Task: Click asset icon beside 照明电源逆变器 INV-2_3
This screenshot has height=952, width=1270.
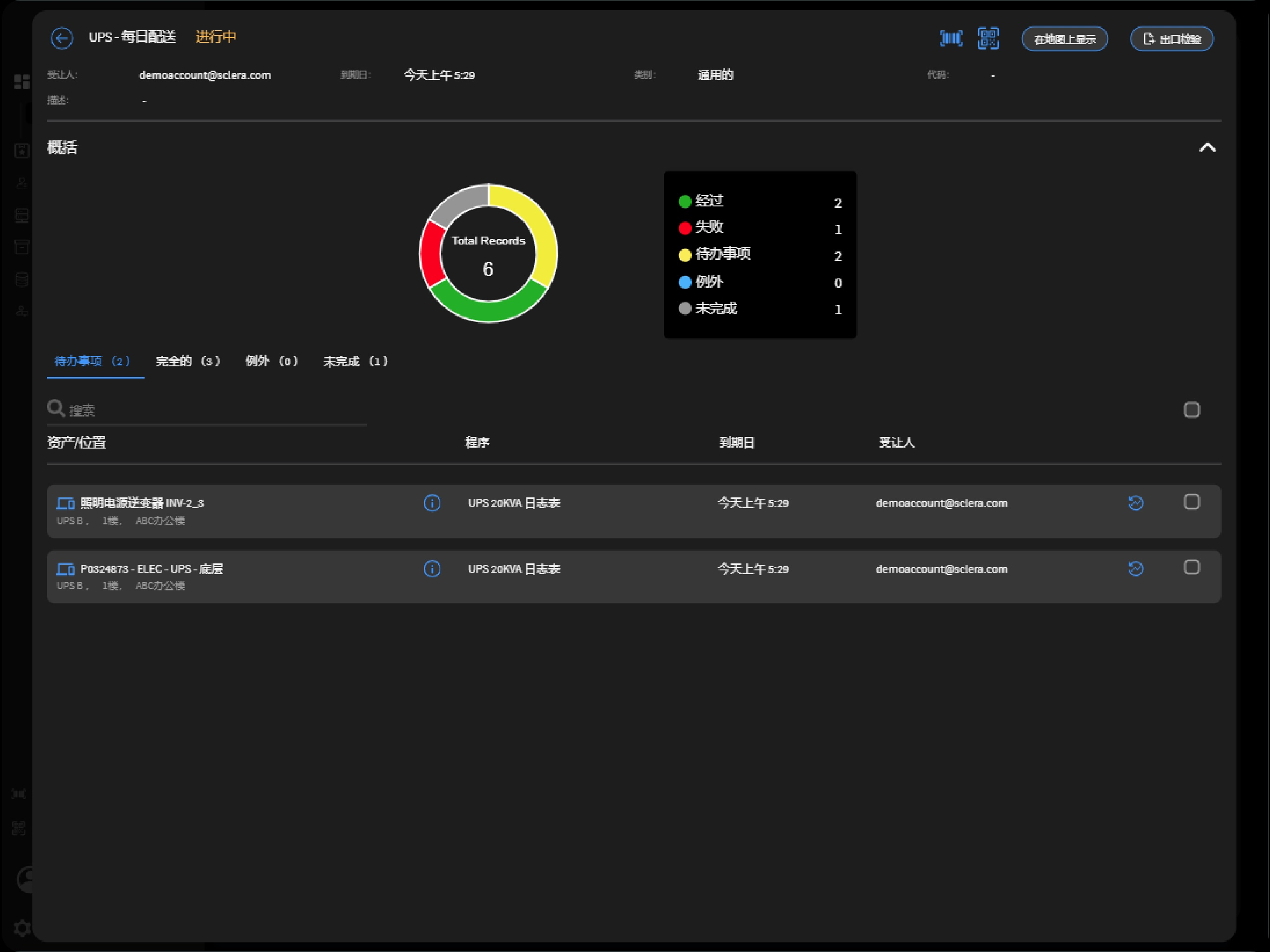Action: pyautogui.click(x=66, y=503)
